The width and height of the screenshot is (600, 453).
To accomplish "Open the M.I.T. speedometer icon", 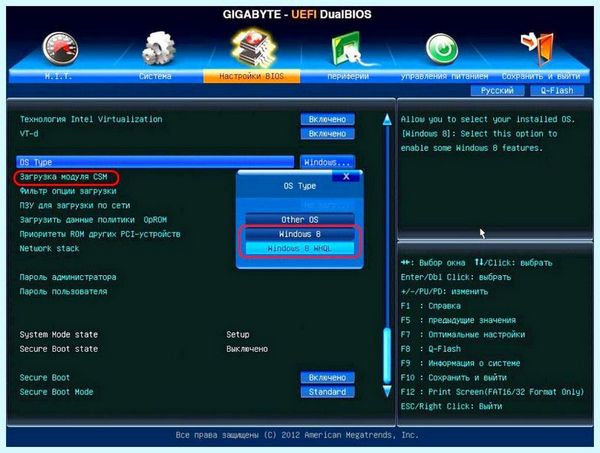I will click(x=60, y=49).
